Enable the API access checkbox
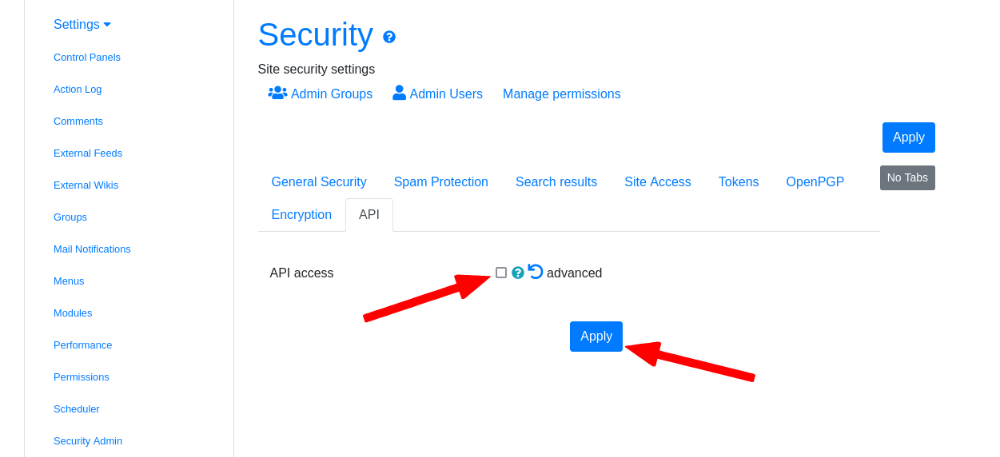The image size is (1000, 457). point(501,273)
